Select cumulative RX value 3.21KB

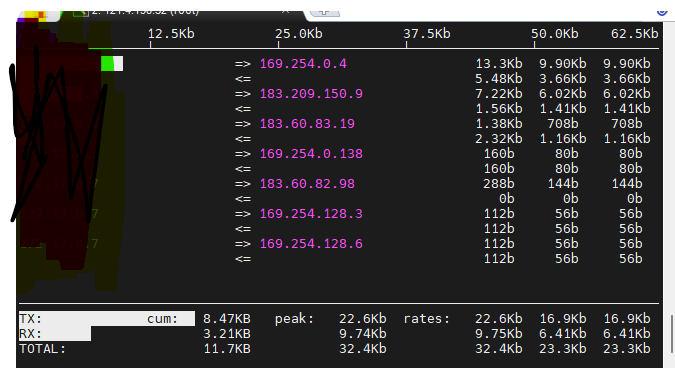[227, 334]
